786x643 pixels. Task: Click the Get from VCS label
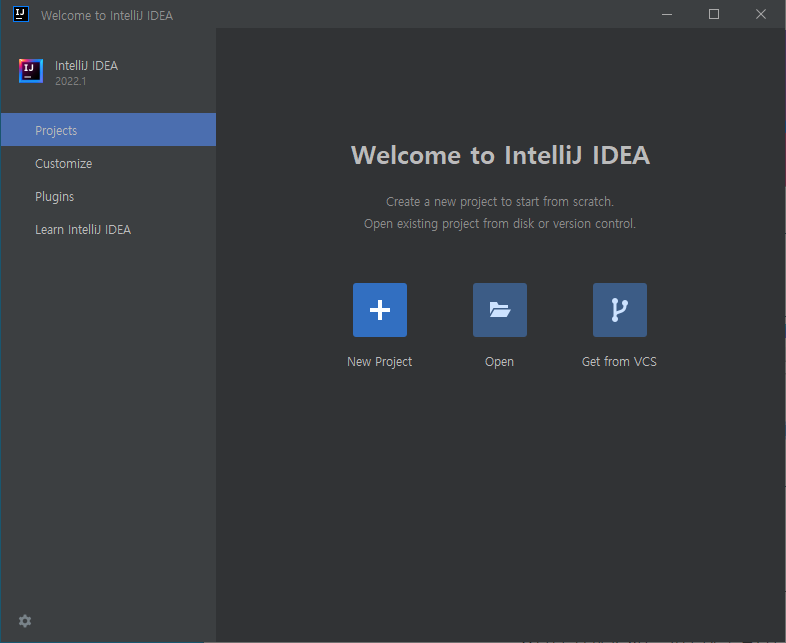point(619,362)
